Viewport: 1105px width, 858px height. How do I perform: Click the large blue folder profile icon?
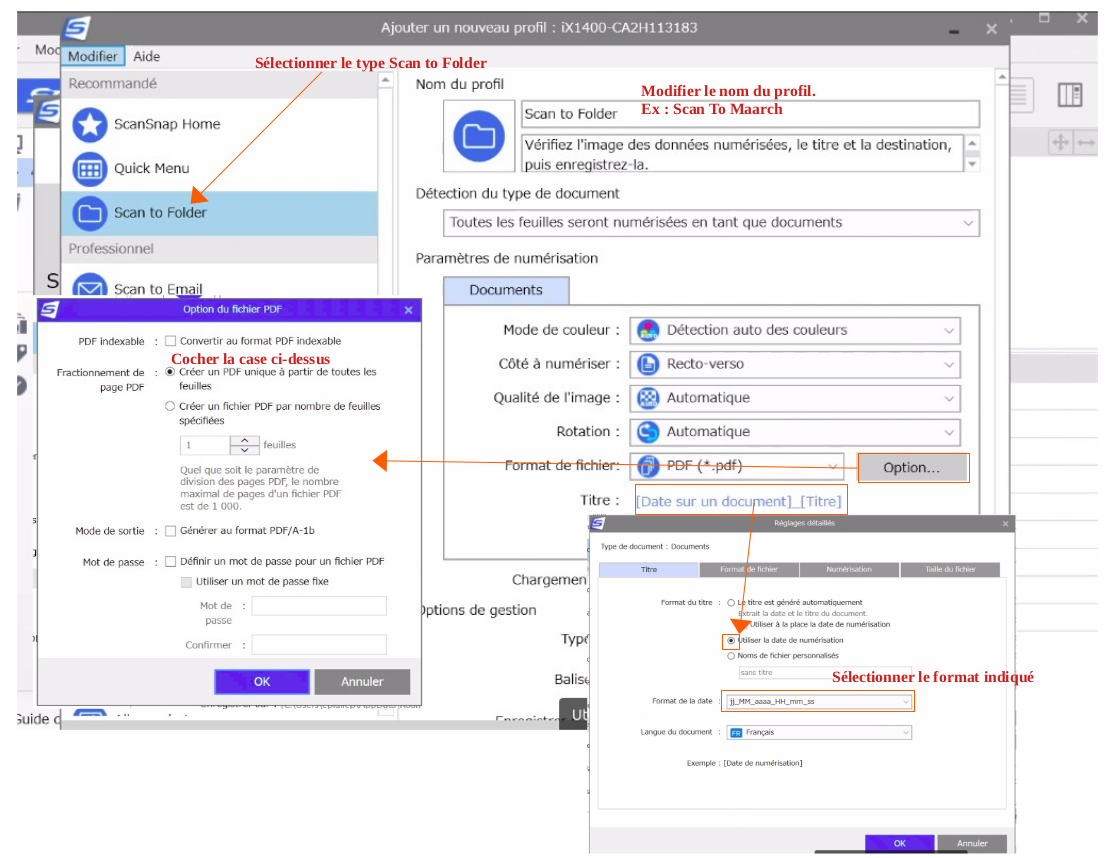click(478, 137)
